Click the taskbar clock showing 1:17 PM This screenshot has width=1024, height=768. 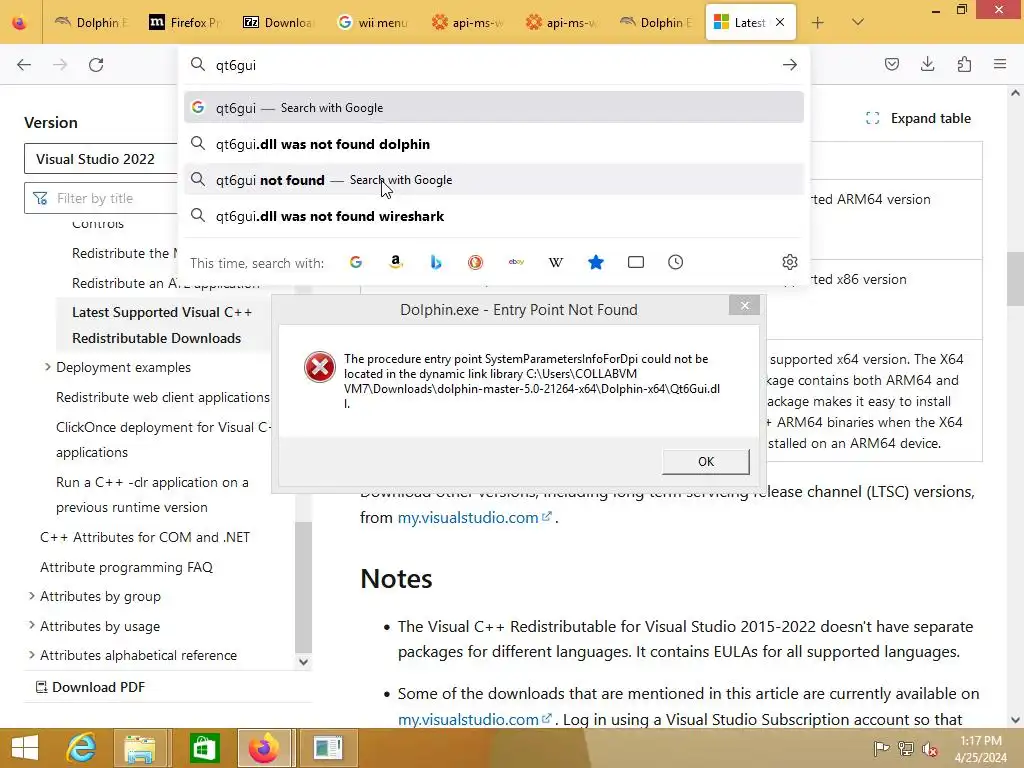[x=980, y=749]
